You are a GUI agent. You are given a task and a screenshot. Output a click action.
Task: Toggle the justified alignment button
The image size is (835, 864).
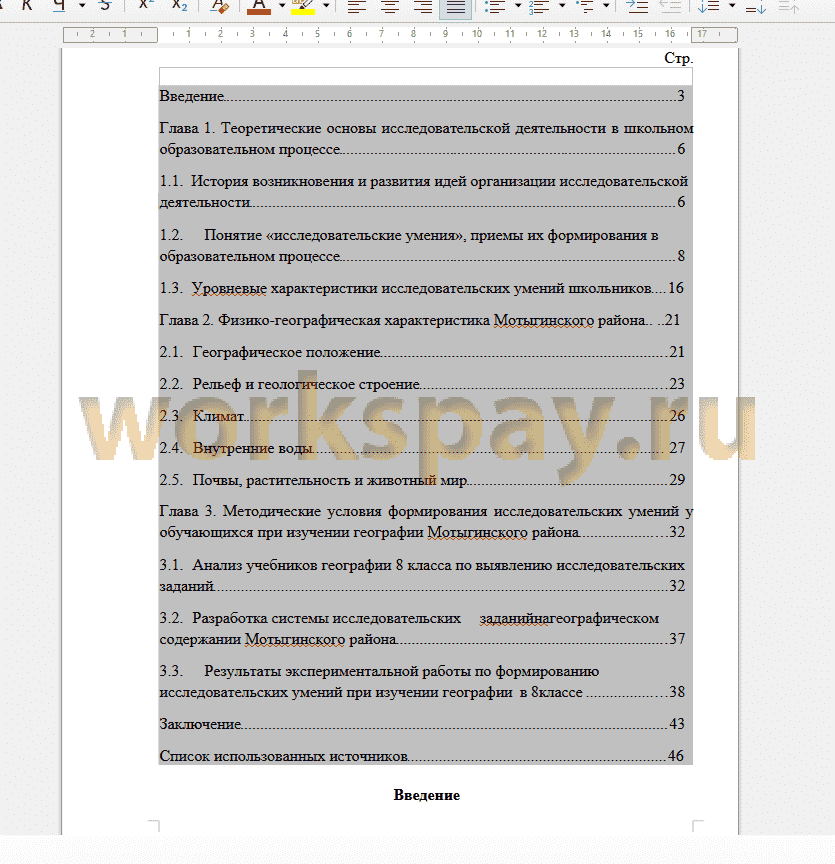tap(455, 8)
